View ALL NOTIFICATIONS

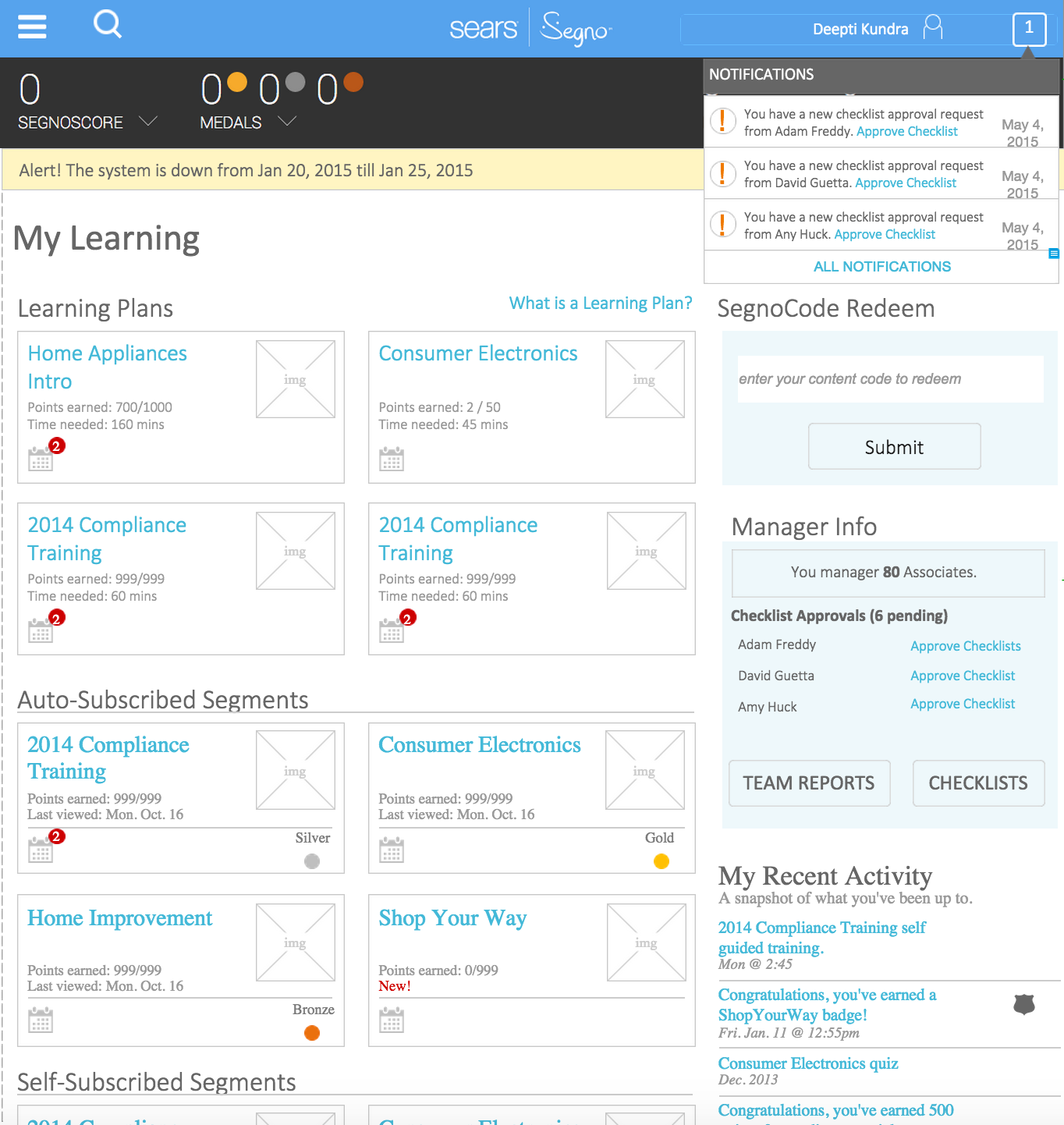882,267
